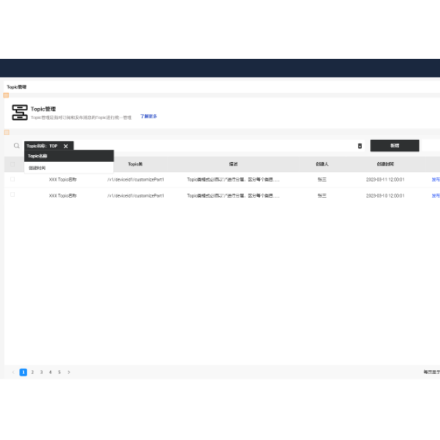
Task: Select the highlighted Topic name filter option
Action: (x=69, y=156)
